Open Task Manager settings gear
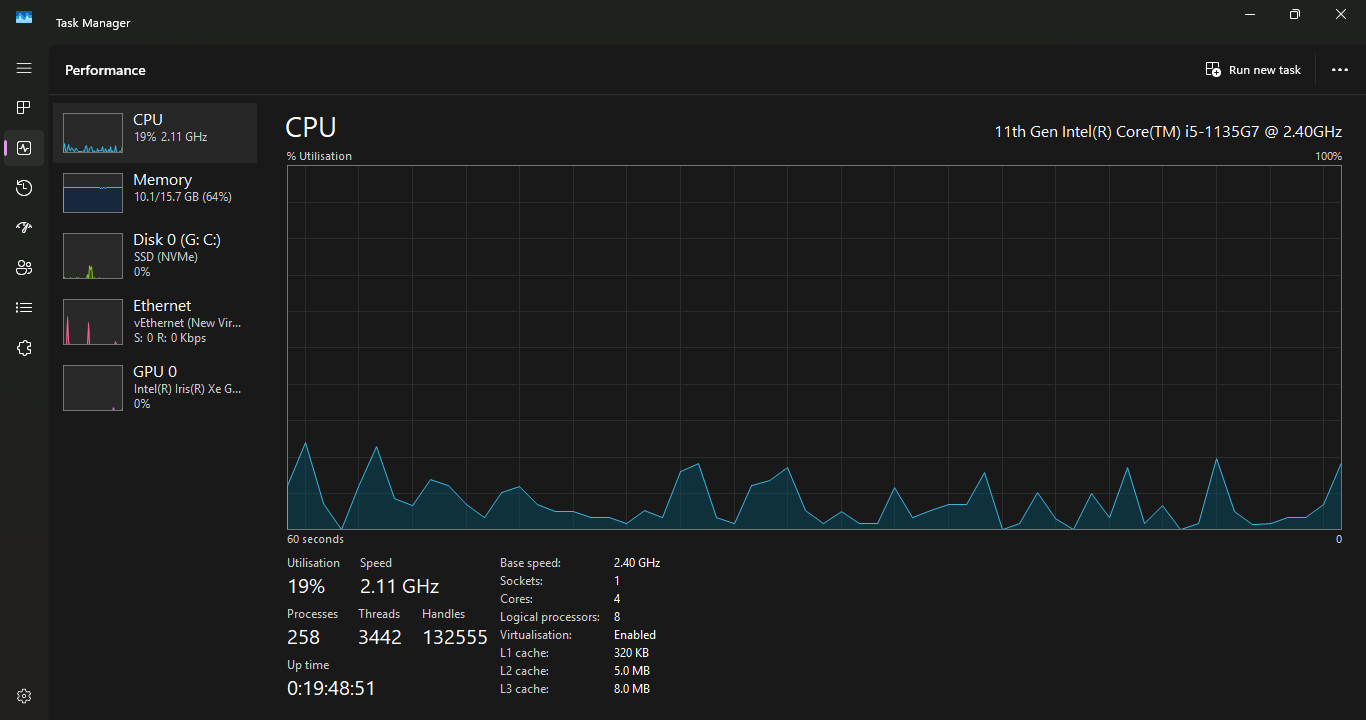The height and width of the screenshot is (720, 1366). 24,696
